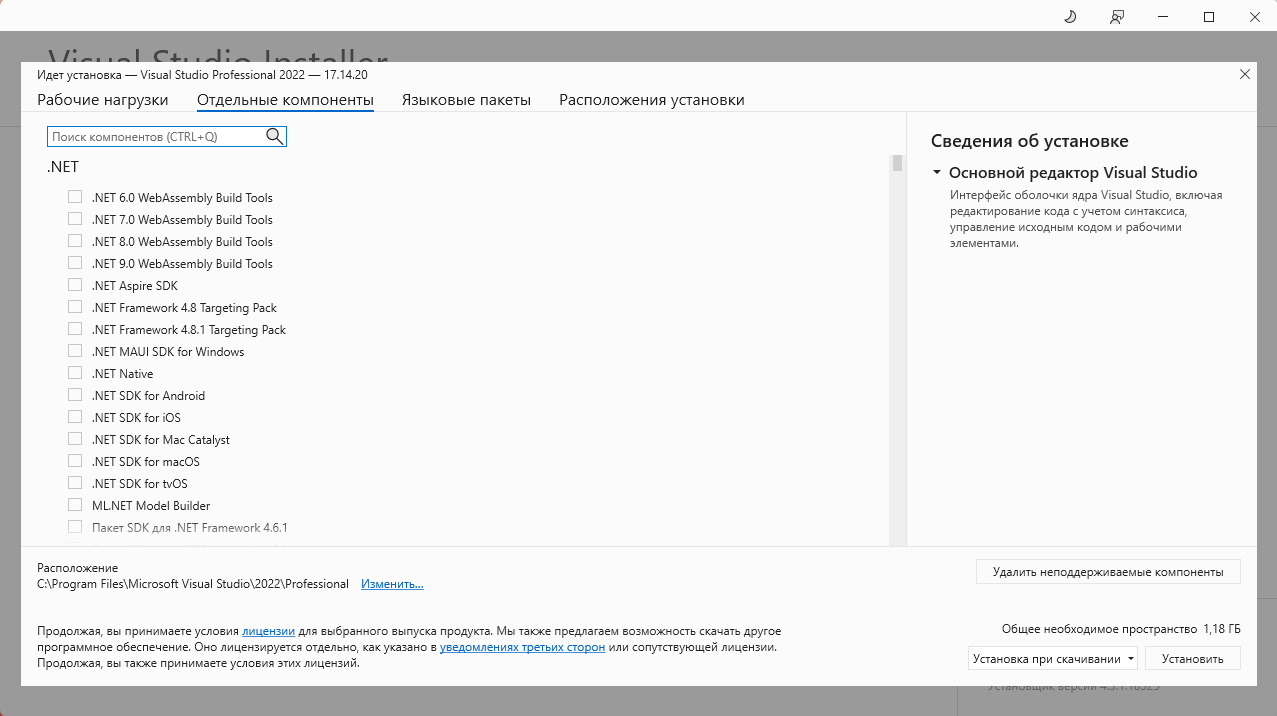The height and width of the screenshot is (716, 1277).
Task: Click Удалить неподдерживаемые компоненты button
Action: tap(1107, 572)
